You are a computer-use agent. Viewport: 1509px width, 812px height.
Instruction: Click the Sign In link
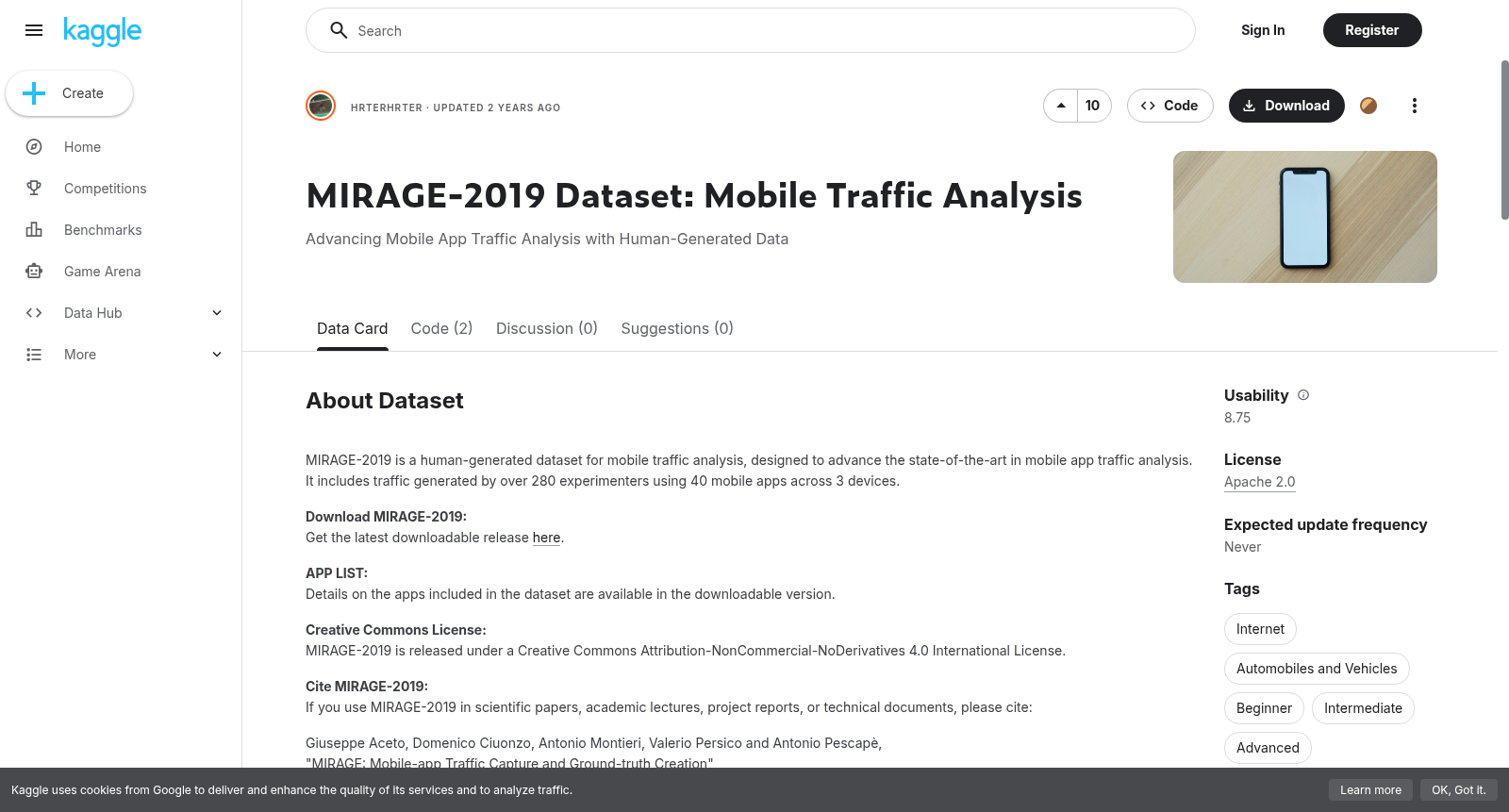click(1263, 30)
